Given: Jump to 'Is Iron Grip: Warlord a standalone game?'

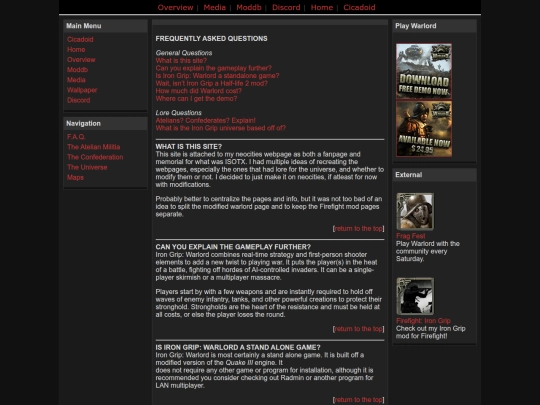Looking at the screenshot, I should click(217, 76).
